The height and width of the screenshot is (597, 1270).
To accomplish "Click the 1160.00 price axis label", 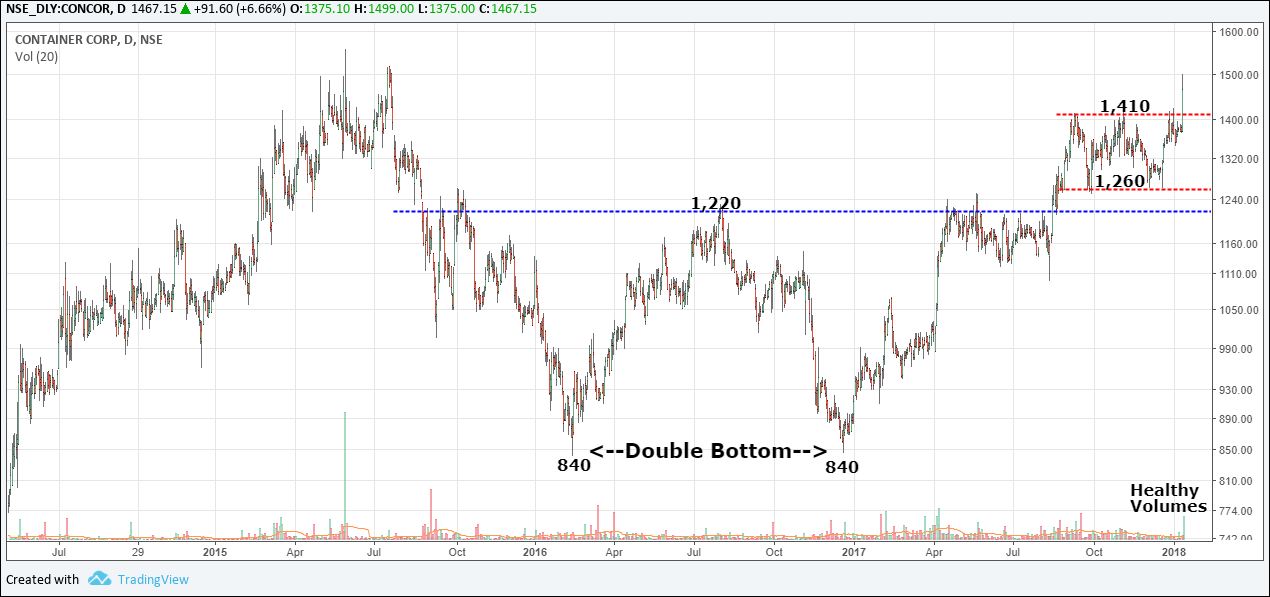I will 1236,244.
